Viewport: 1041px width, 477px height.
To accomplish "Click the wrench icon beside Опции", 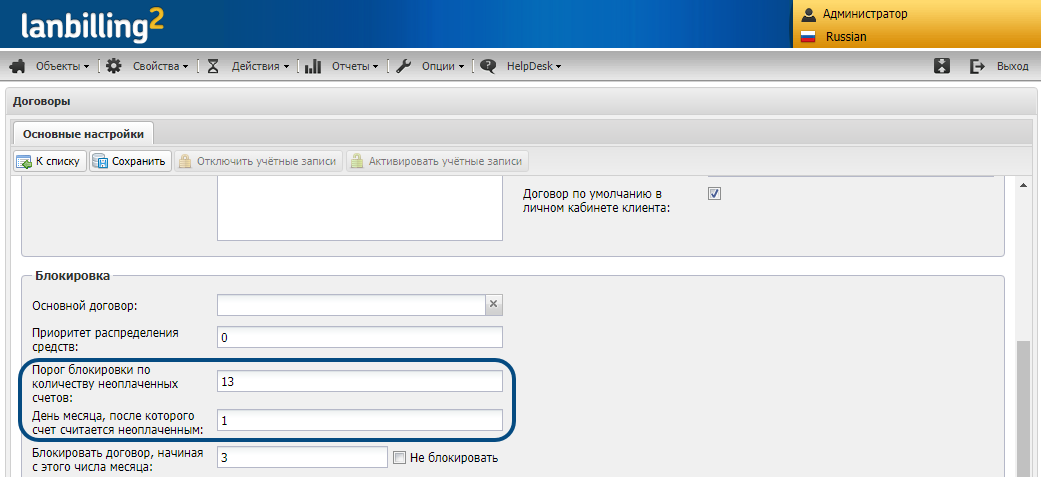I will pos(403,66).
